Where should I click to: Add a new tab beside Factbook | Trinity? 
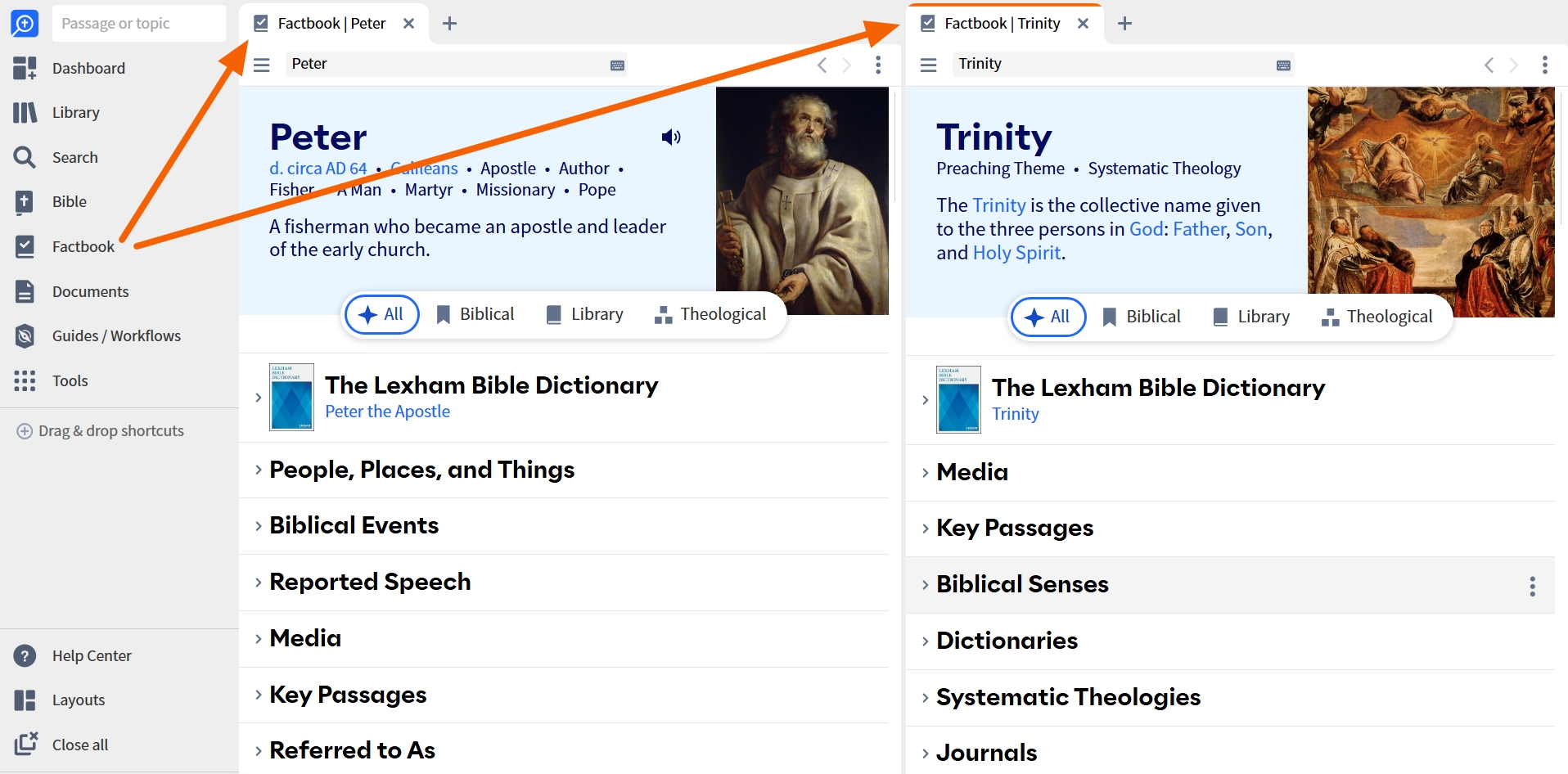tap(1125, 24)
